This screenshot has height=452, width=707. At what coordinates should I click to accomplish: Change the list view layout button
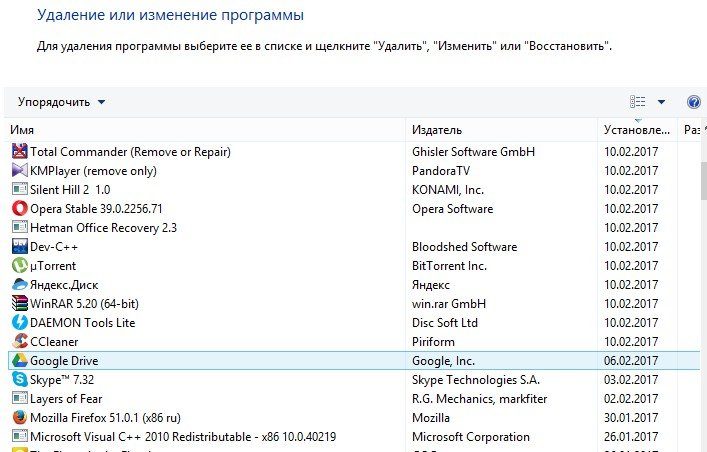pyautogui.click(x=638, y=102)
